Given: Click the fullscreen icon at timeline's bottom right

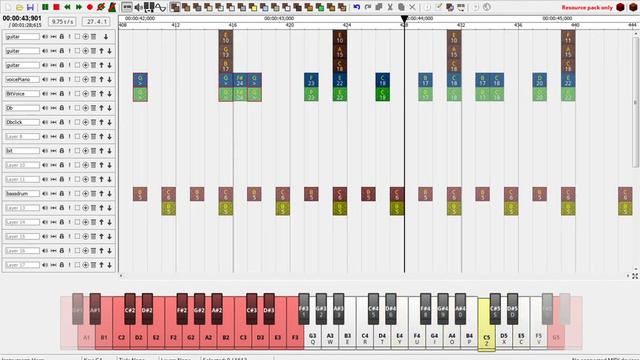Looking at the screenshot, I should (635, 276).
